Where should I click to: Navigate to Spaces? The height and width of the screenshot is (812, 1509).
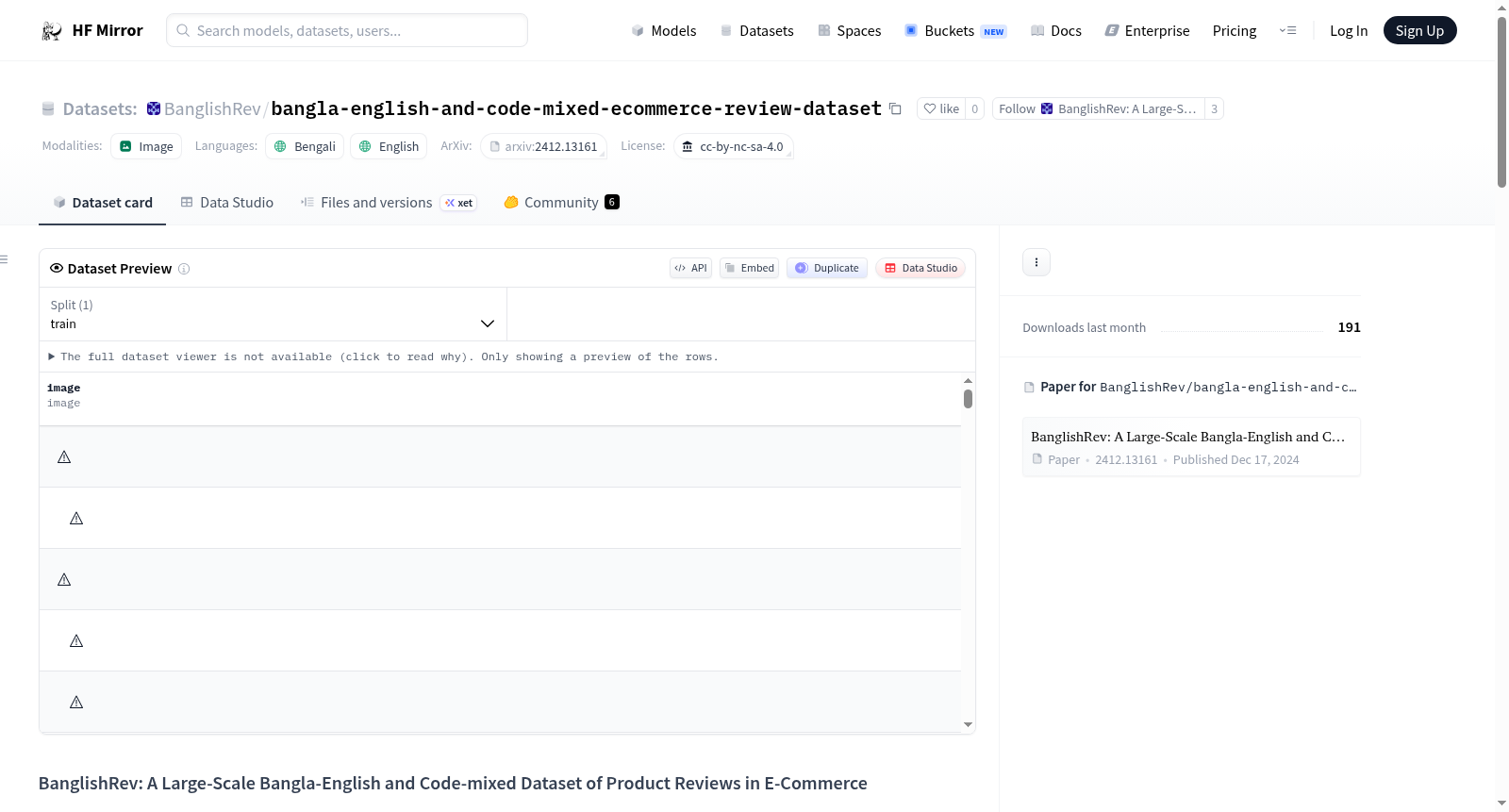point(849,31)
